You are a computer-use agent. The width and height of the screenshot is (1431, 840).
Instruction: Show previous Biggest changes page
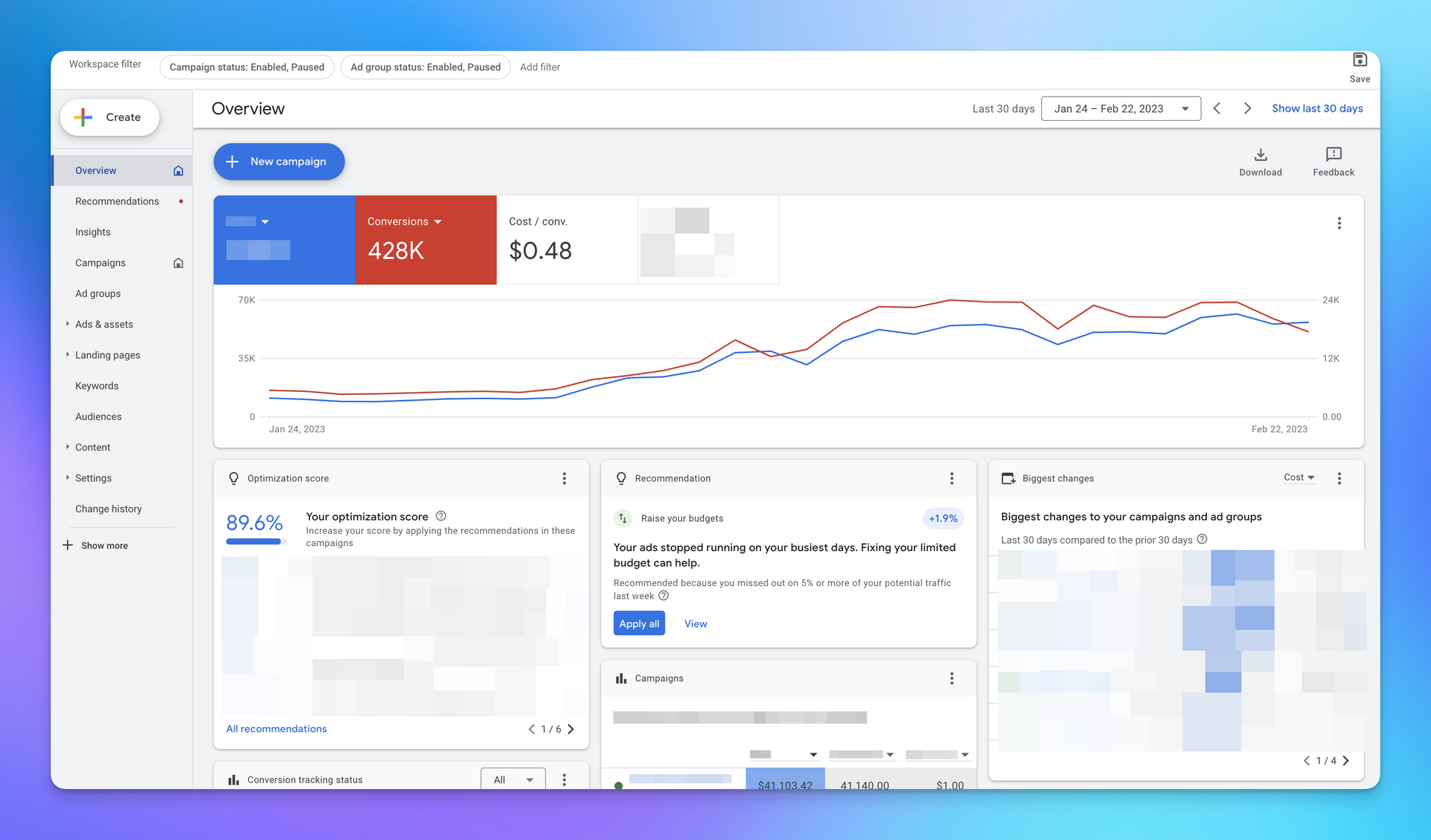point(1307,761)
